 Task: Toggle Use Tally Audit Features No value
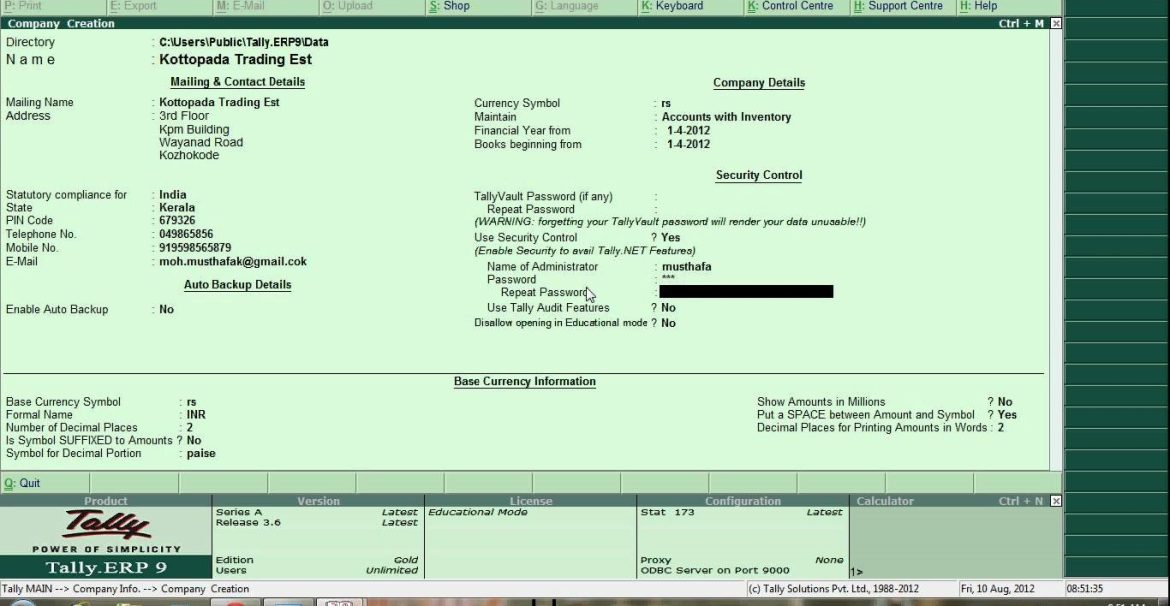[x=668, y=308]
